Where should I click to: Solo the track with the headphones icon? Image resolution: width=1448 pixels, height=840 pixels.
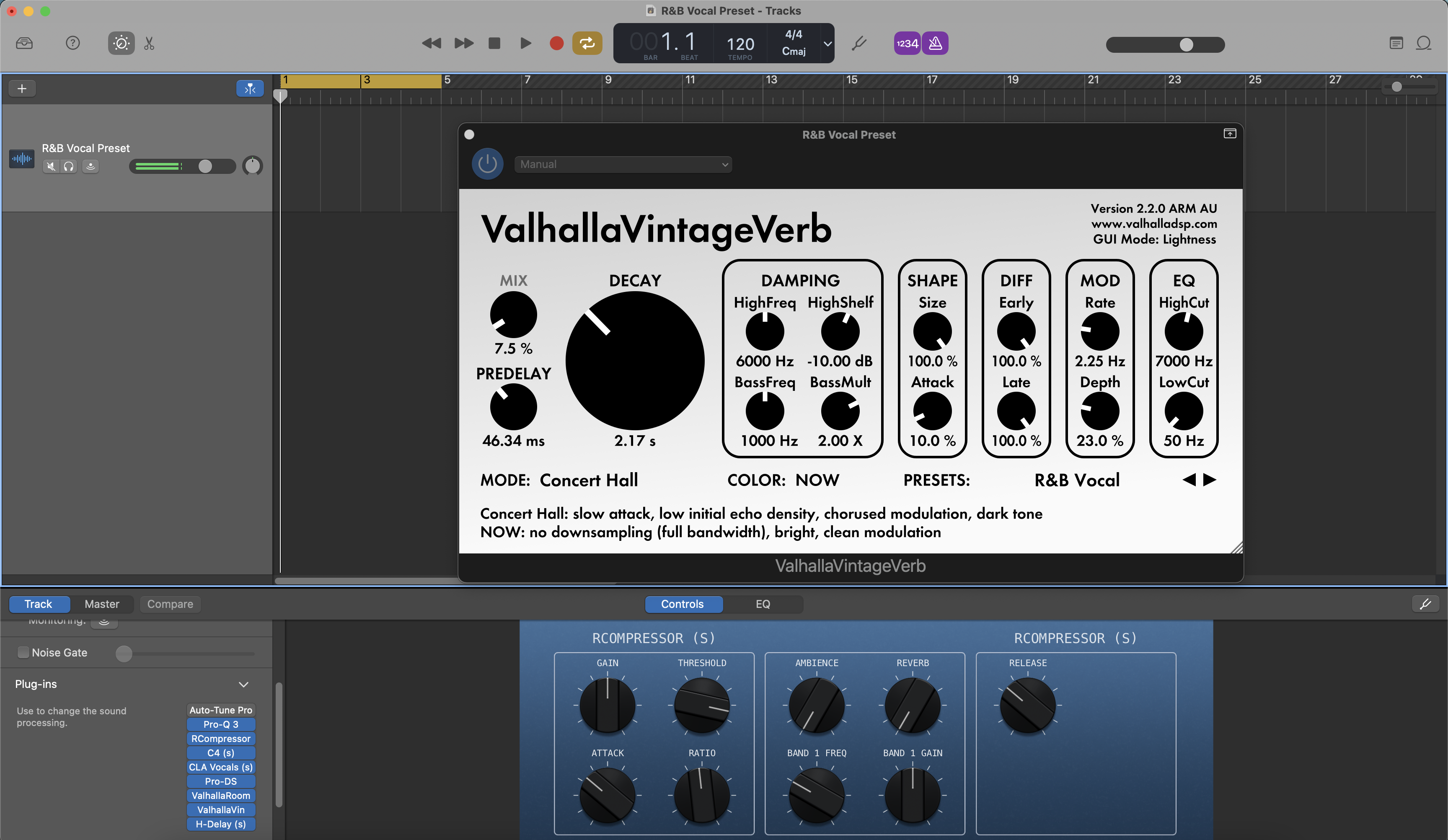pyautogui.click(x=69, y=166)
